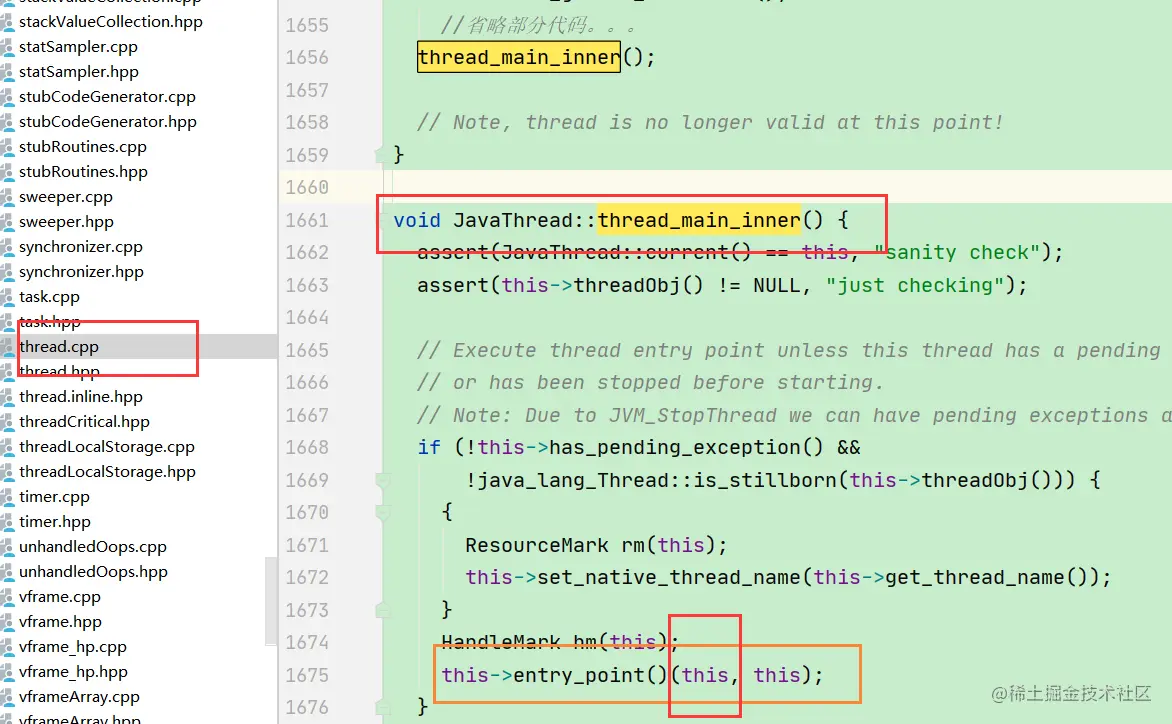The image size is (1172, 724).
Task: Open stubRoutines.cpp file
Action: pyautogui.click(x=83, y=146)
